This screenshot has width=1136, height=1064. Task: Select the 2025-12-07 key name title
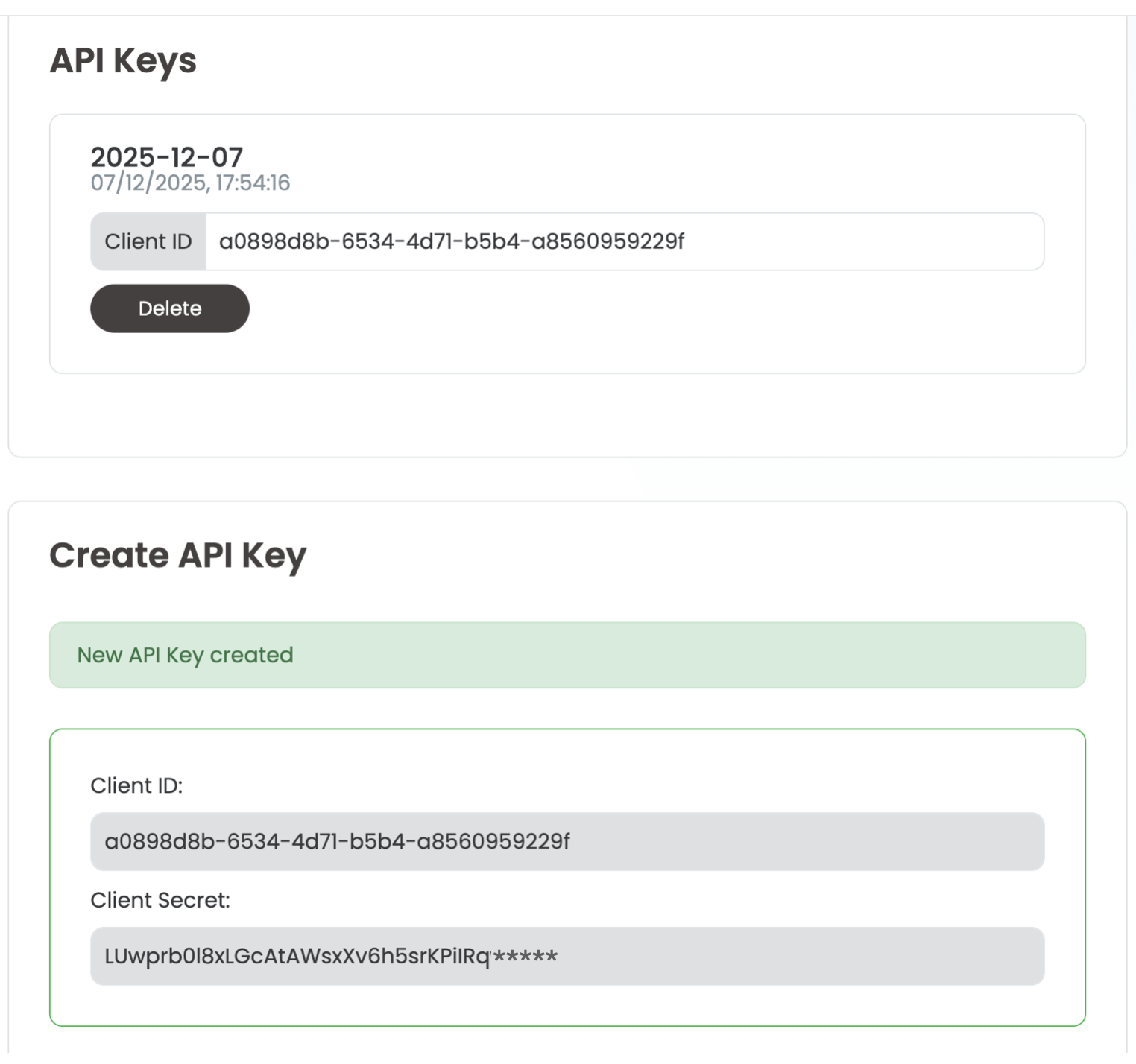[x=166, y=157]
